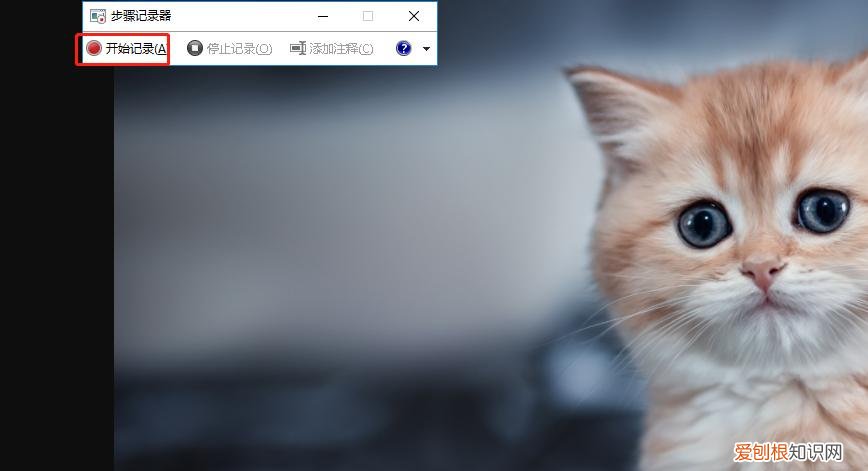
Task: Click the kitten's left eye in wallpaper
Action: click(704, 223)
